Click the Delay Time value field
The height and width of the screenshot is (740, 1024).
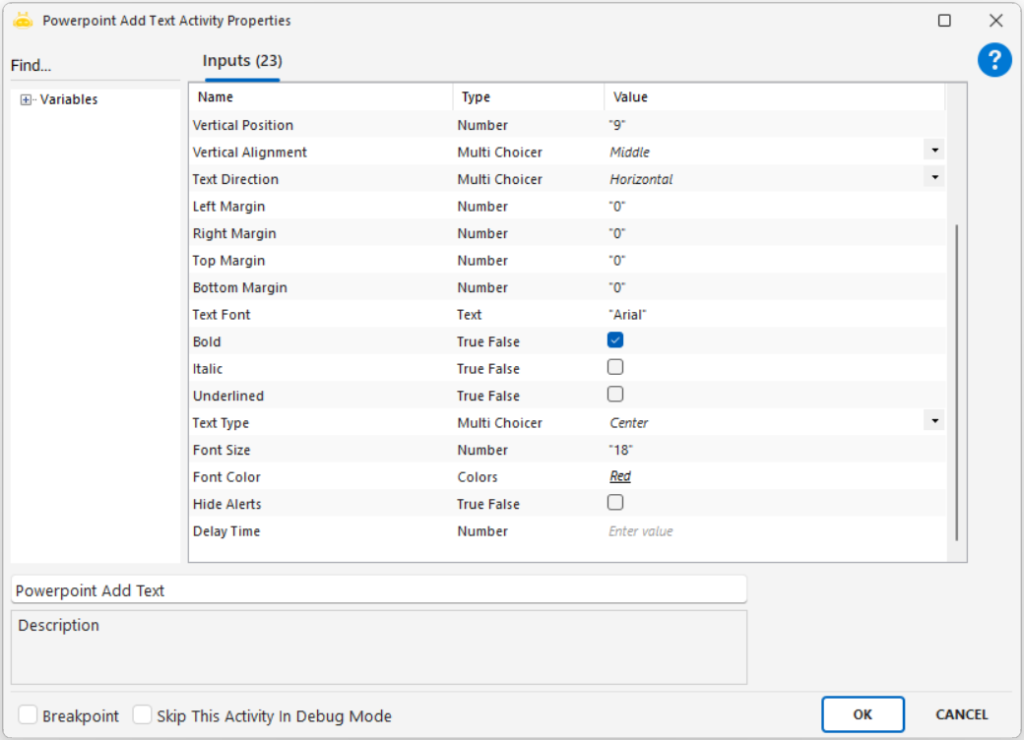pyautogui.click(x=700, y=531)
